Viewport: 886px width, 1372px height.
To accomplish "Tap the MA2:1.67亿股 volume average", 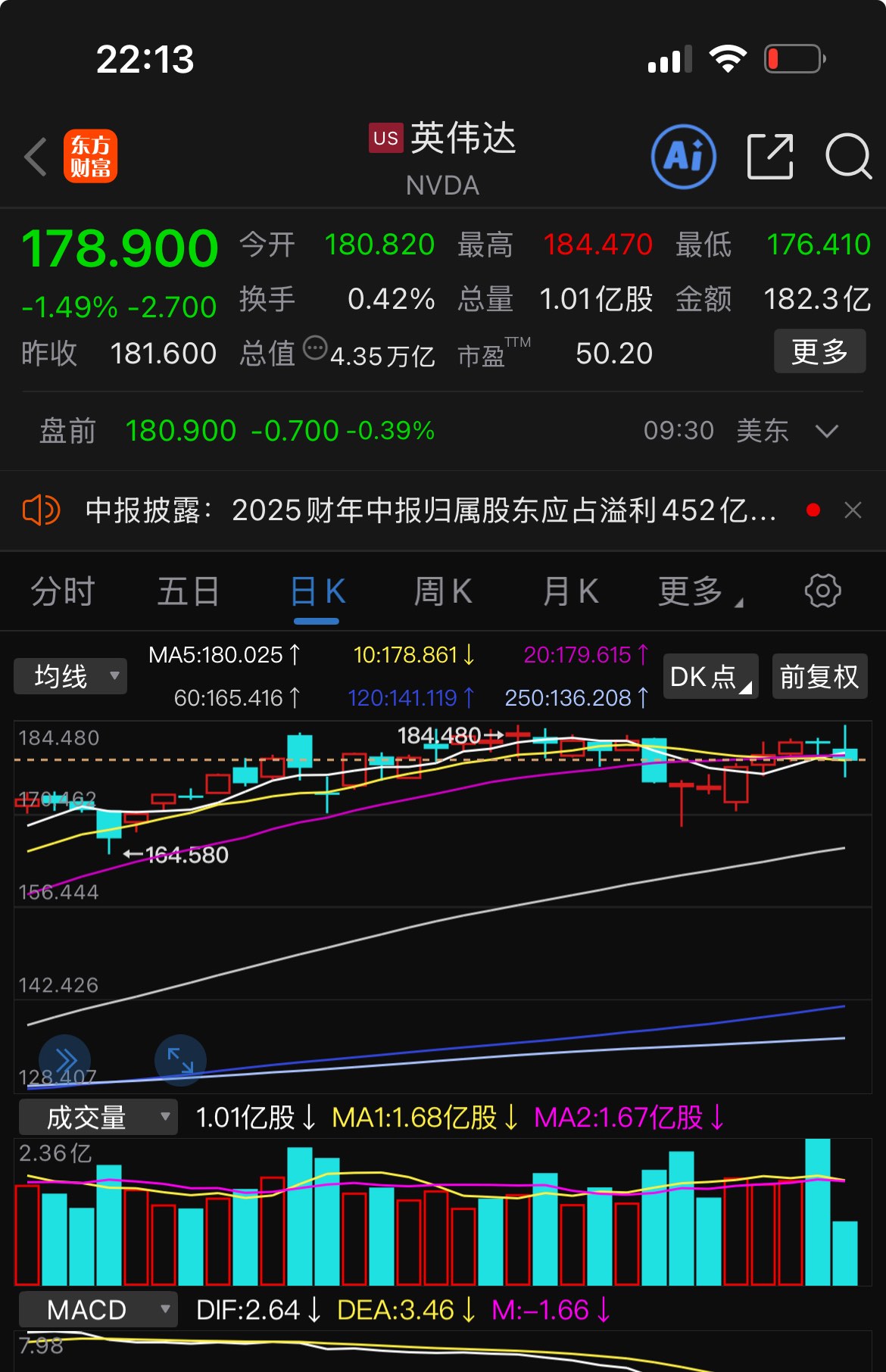I will [x=629, y=1117].
